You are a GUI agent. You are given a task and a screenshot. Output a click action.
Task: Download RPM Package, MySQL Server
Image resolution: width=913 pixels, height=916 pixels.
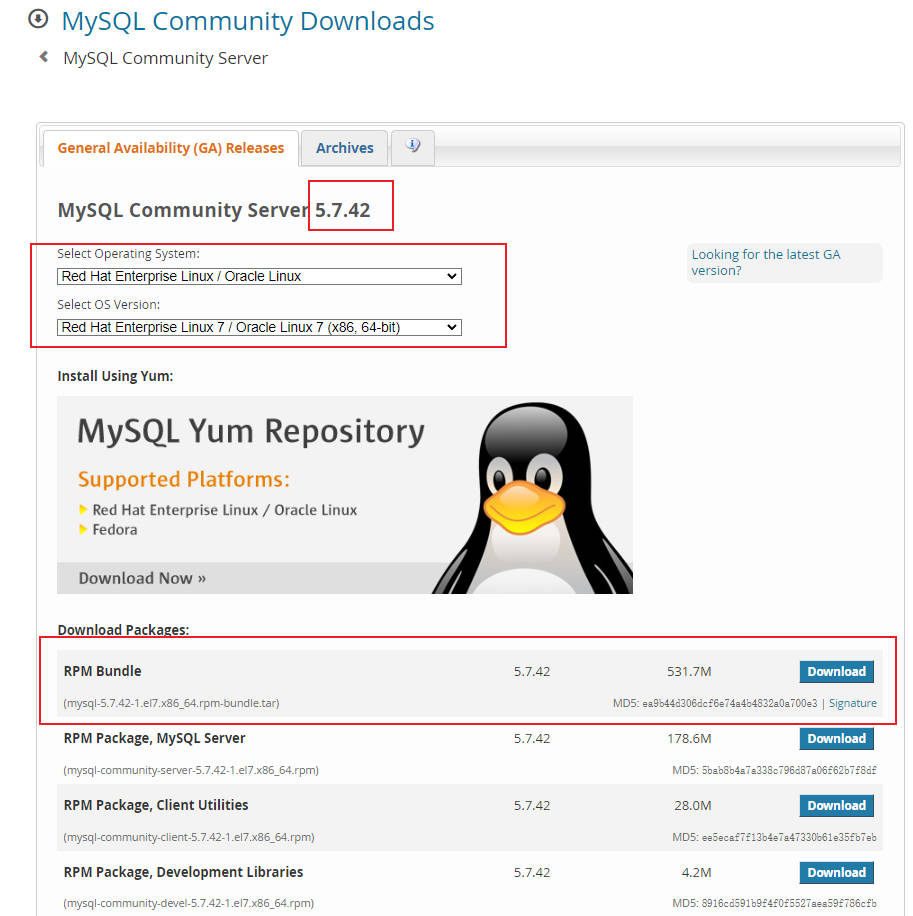pos(836,738)
